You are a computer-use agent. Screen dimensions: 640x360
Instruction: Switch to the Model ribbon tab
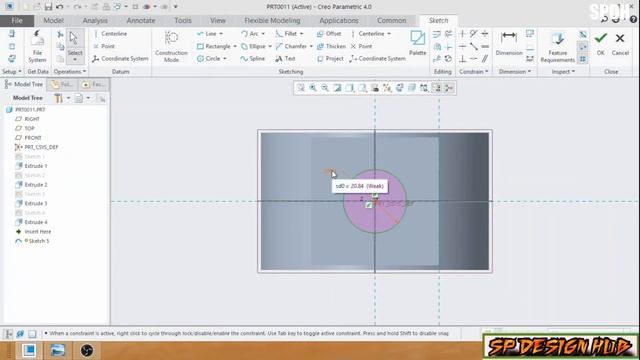[x=53, y=20]
